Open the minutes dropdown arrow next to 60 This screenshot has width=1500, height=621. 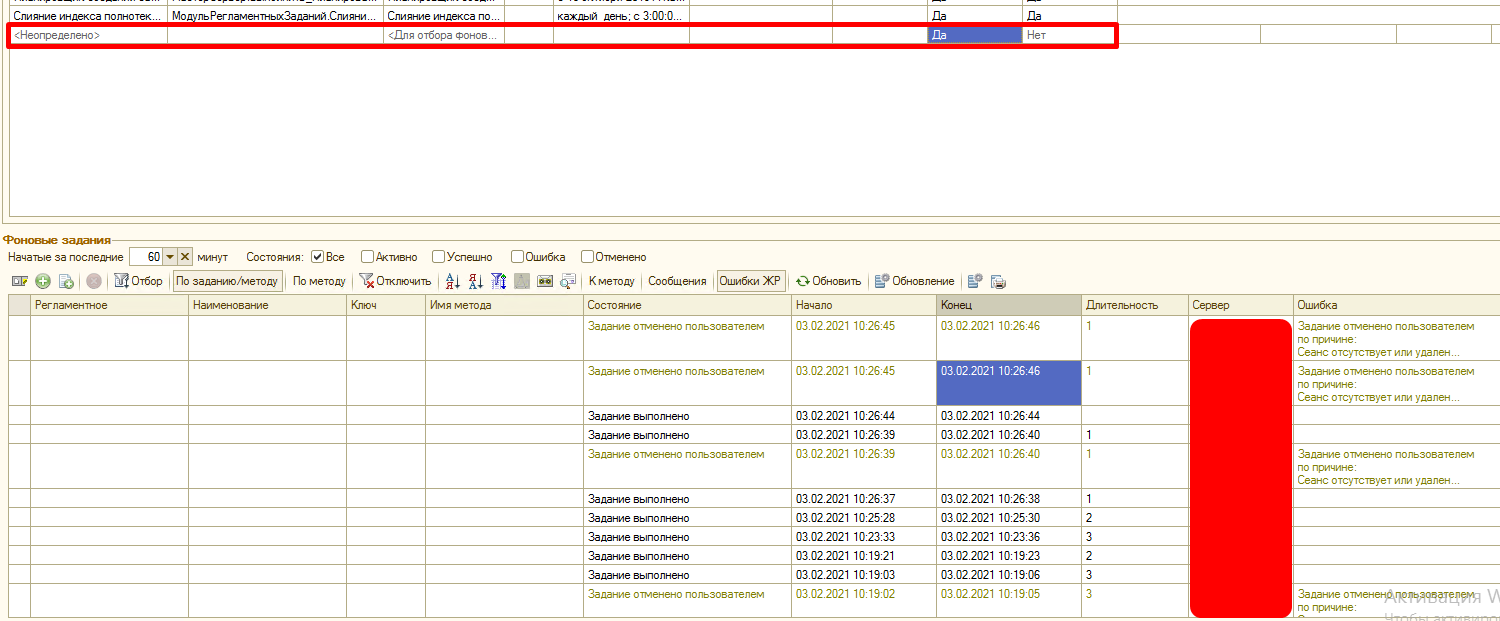click(170, 257)
